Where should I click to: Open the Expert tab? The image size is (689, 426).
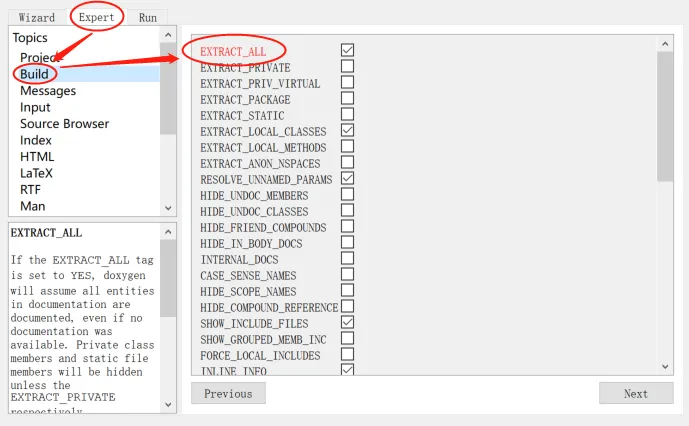click(x=96, y=17)
